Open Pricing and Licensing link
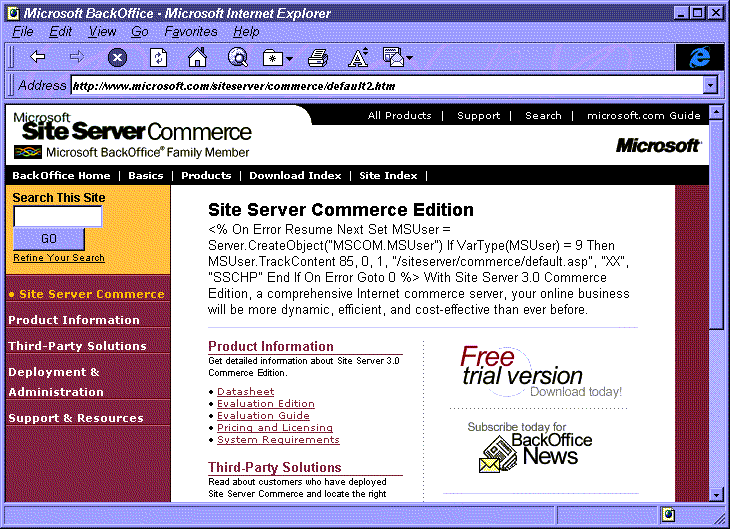 (x=275, y=428)
